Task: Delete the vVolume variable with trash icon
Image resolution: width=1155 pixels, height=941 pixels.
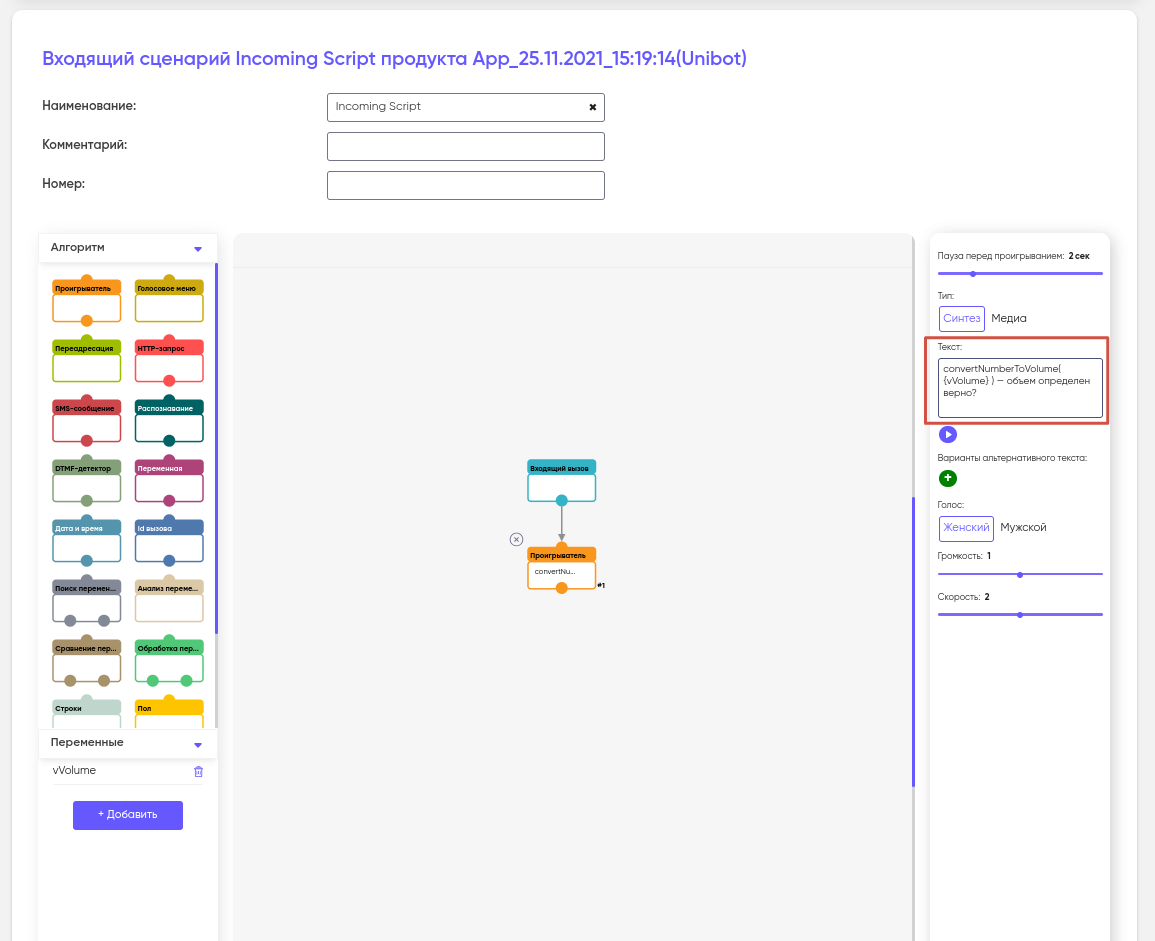Action: [x=198, y=771]
